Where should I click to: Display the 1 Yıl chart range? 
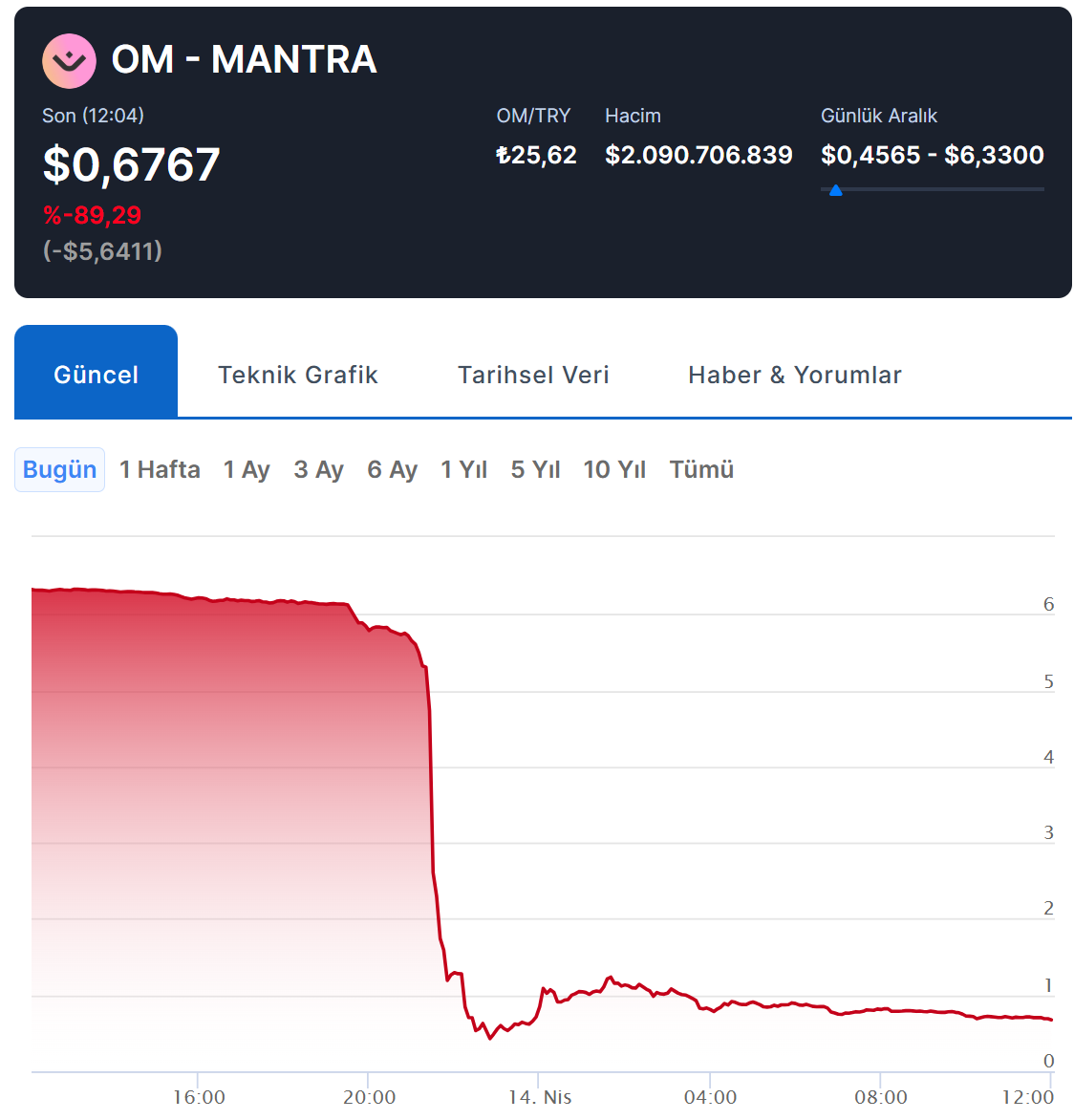click(x=463, y=469)
